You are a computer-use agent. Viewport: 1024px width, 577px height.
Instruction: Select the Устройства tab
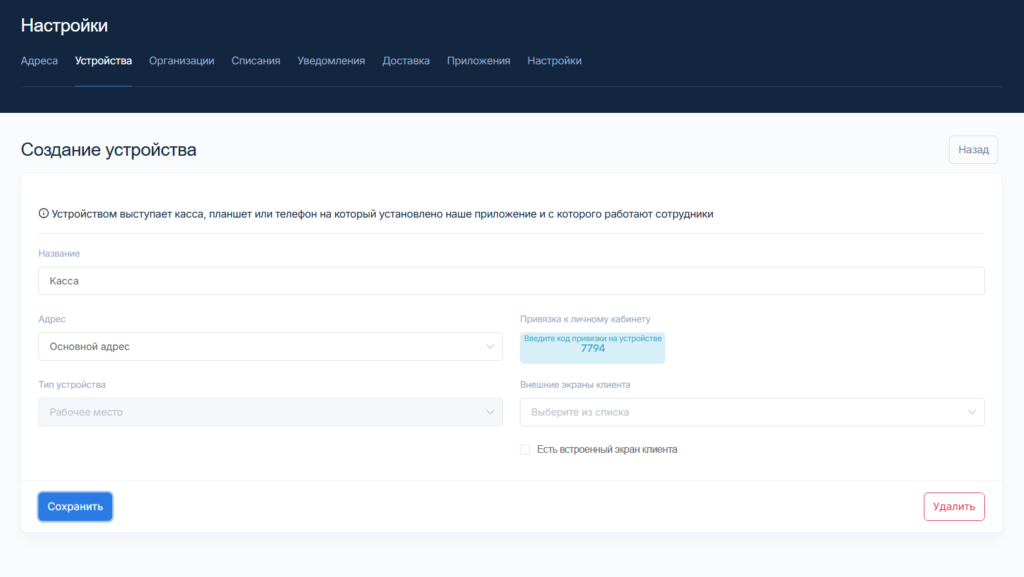(103, 61)
